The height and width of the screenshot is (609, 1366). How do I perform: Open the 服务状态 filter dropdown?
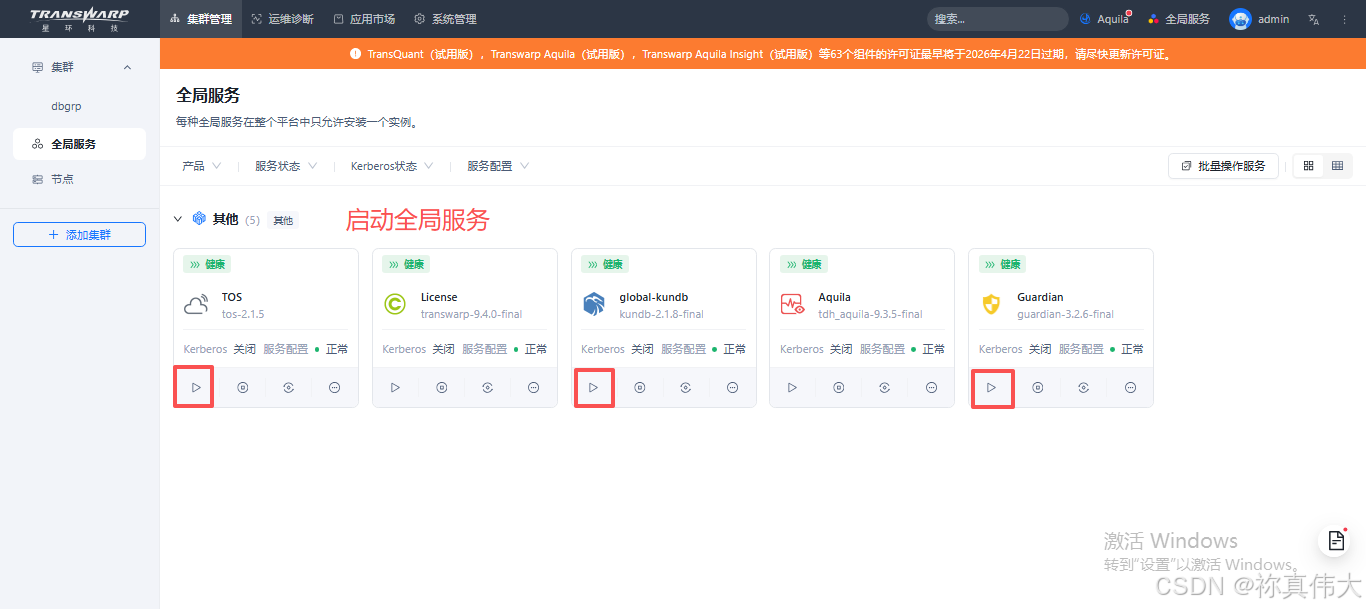[x=286, y=166]
